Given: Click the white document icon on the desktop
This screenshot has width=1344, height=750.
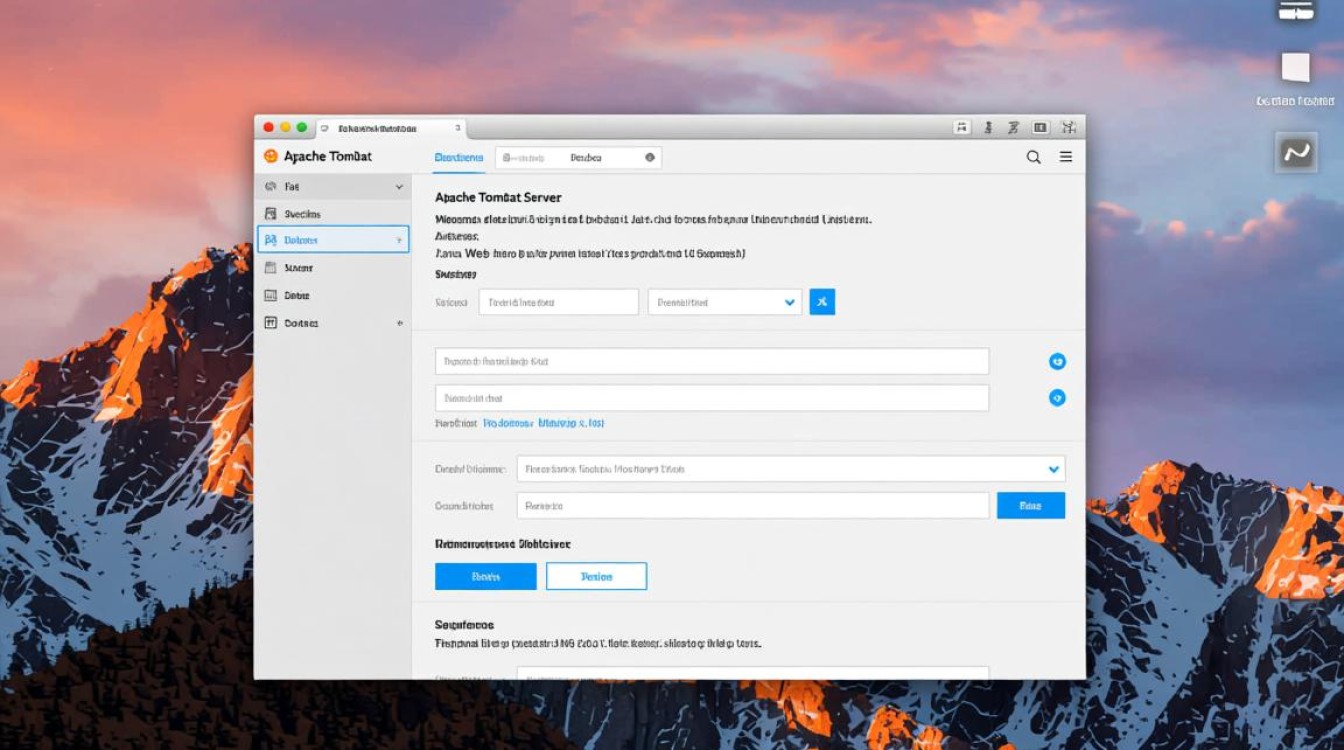Looking at the screenshot, I should (1296, 68).
